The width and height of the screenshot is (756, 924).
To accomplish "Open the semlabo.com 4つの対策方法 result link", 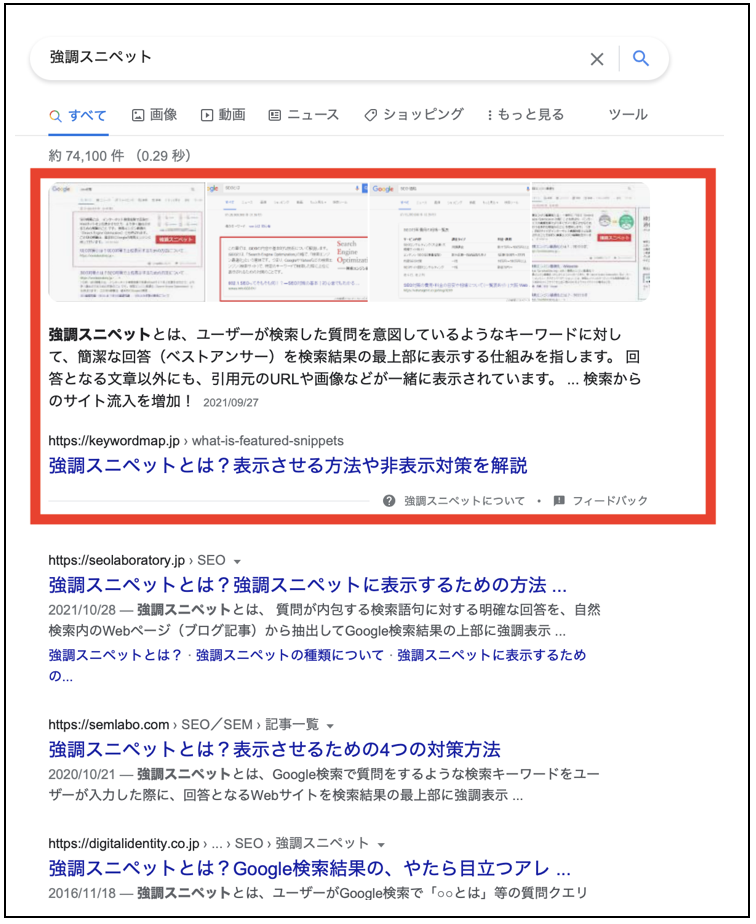I will (274, 749).
